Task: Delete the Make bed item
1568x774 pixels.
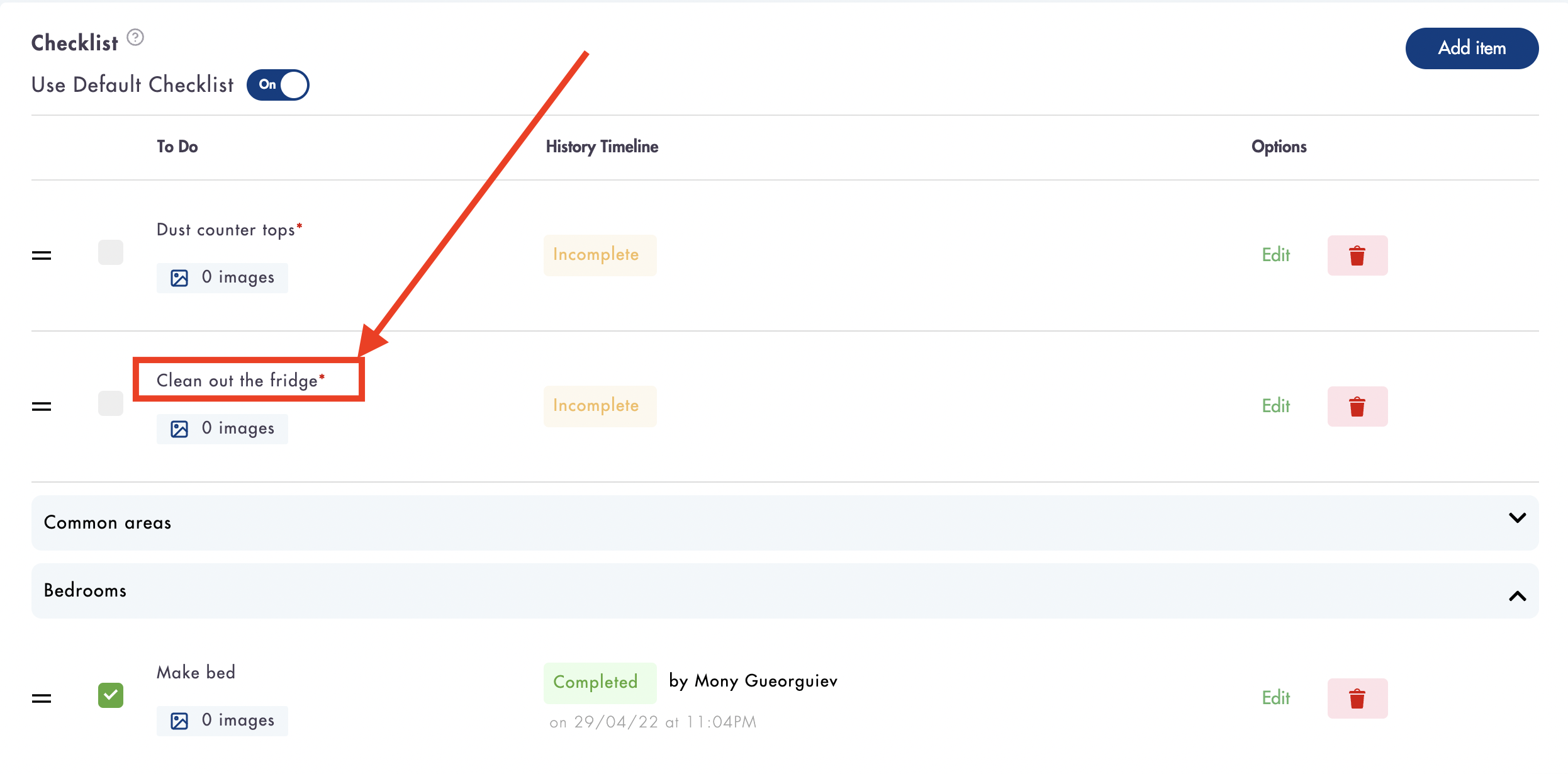Action: tap(1357, 698)
